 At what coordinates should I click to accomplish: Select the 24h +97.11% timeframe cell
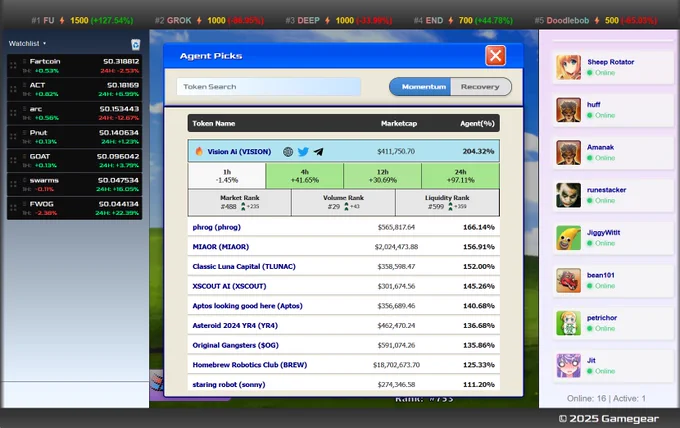click(461, 176)
